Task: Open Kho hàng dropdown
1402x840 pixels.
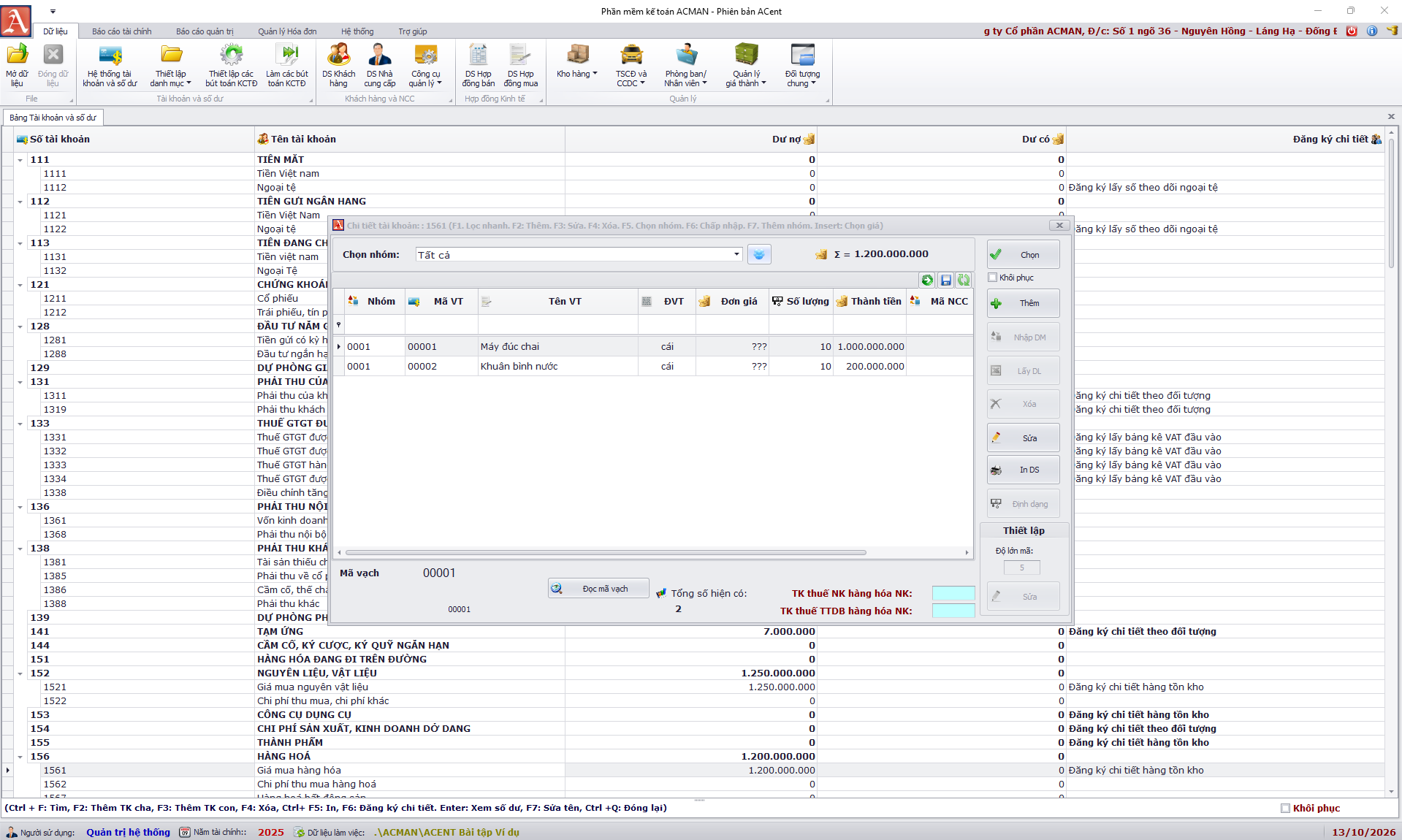Action: pyautogui.click(x=576, y=64)
